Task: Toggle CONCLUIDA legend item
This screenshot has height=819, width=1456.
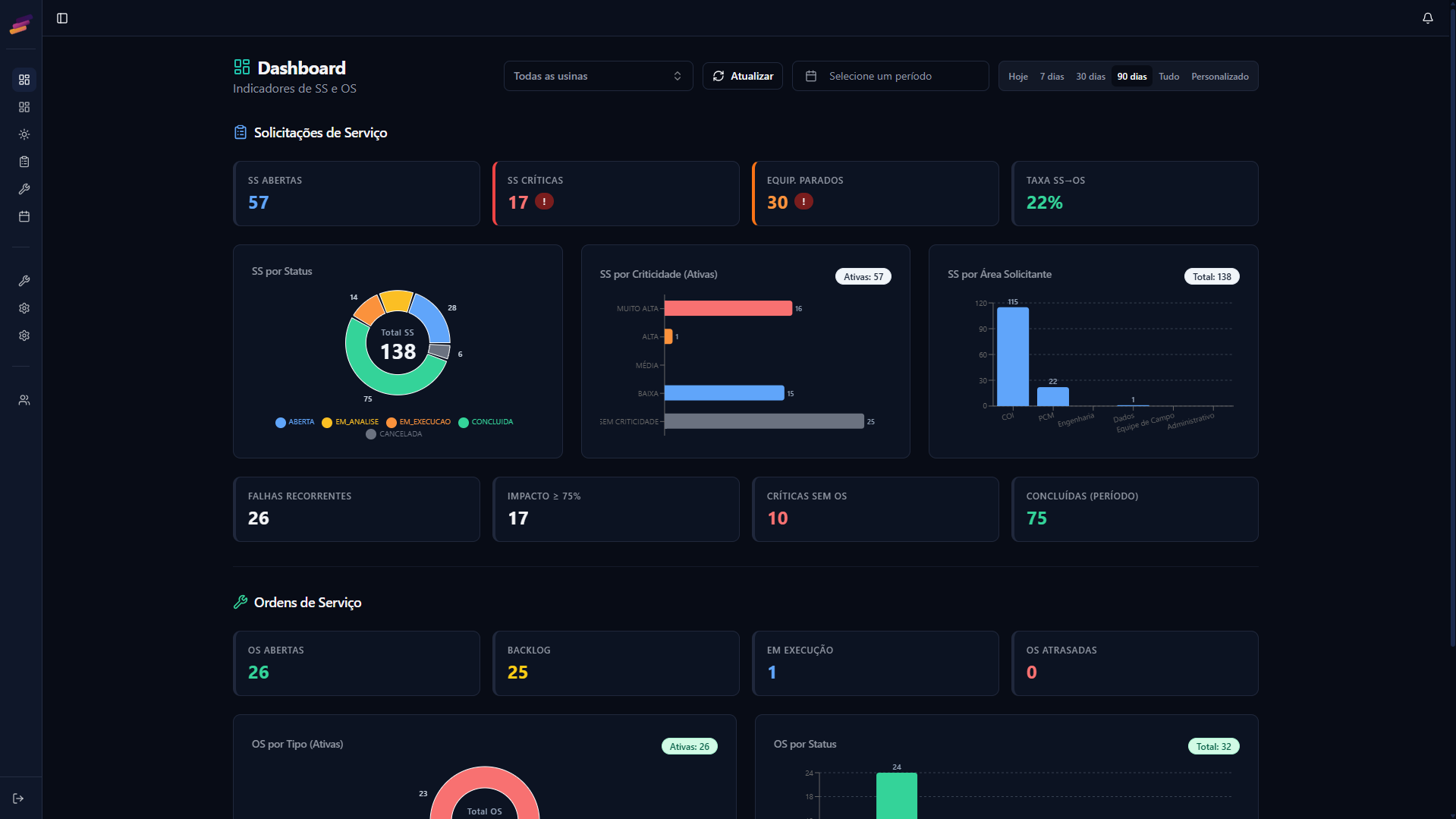Action: tap(486, 422)
